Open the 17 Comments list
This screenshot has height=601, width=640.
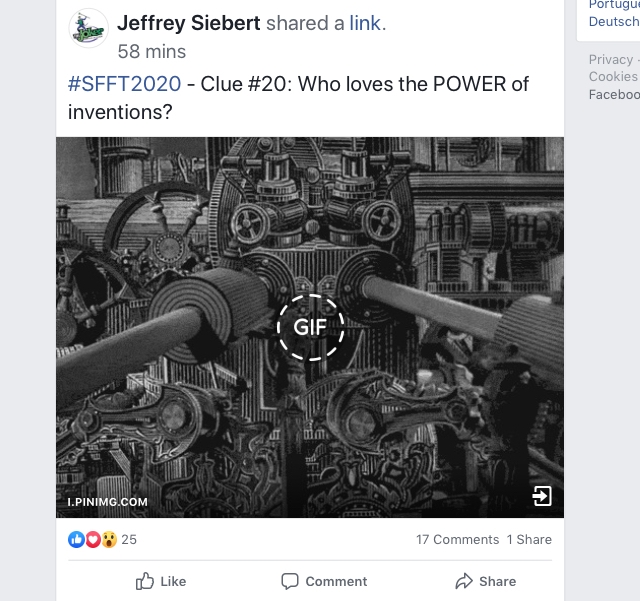[x=458, y=539]
